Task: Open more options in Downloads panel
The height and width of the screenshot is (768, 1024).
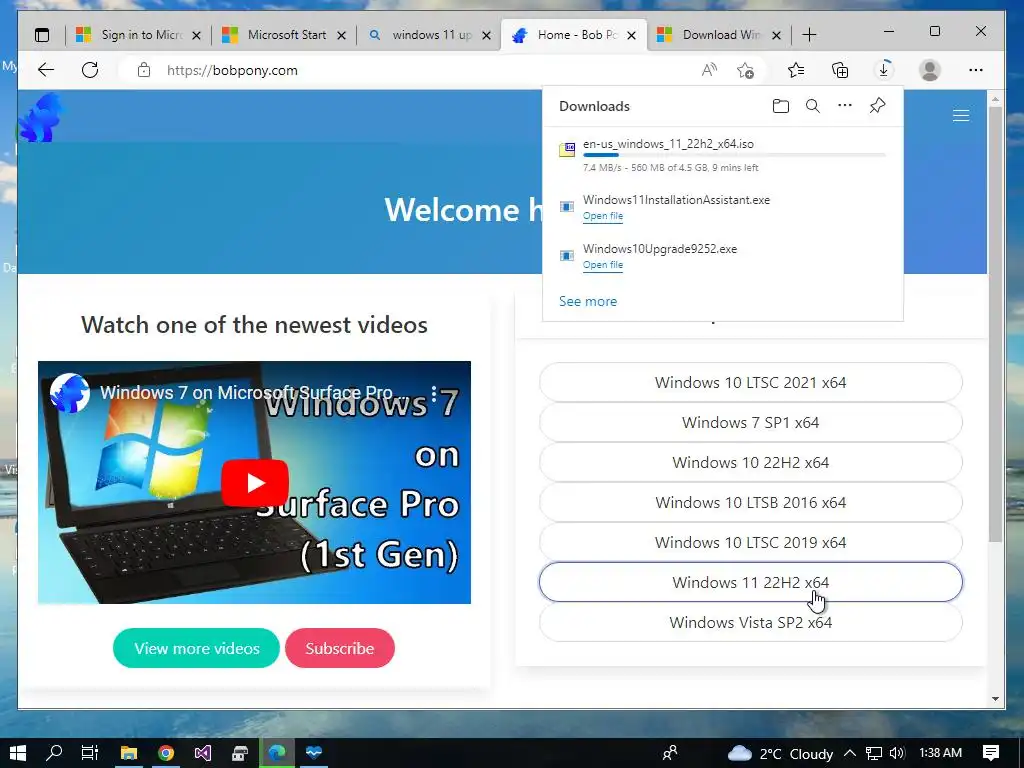Action: 845,105
